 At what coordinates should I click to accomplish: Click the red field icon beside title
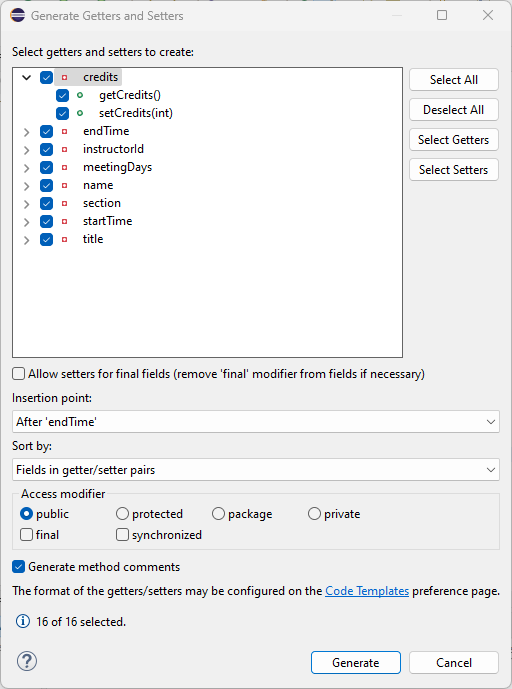(65, 239)
